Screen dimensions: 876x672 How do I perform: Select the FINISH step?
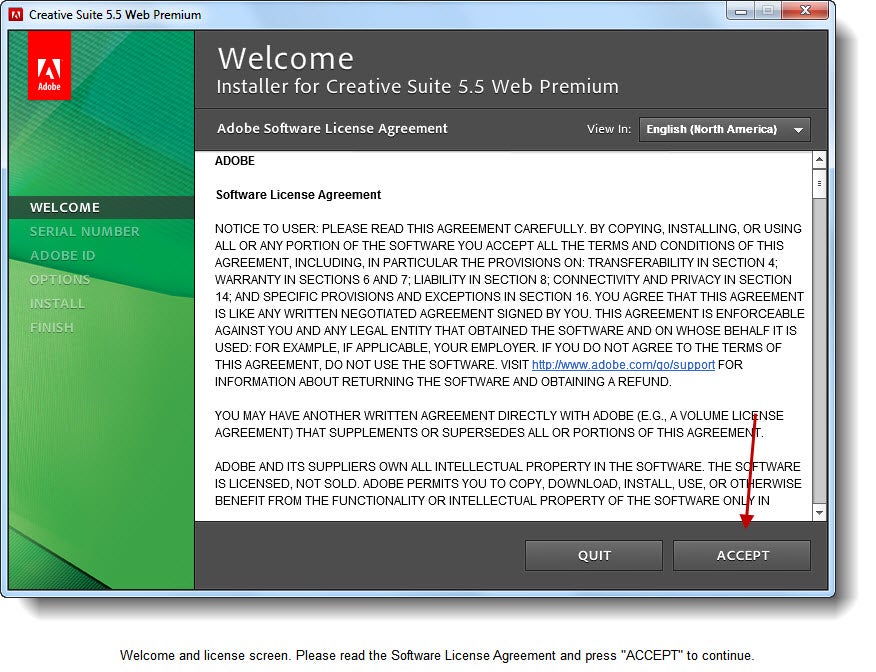pos(51,327)
